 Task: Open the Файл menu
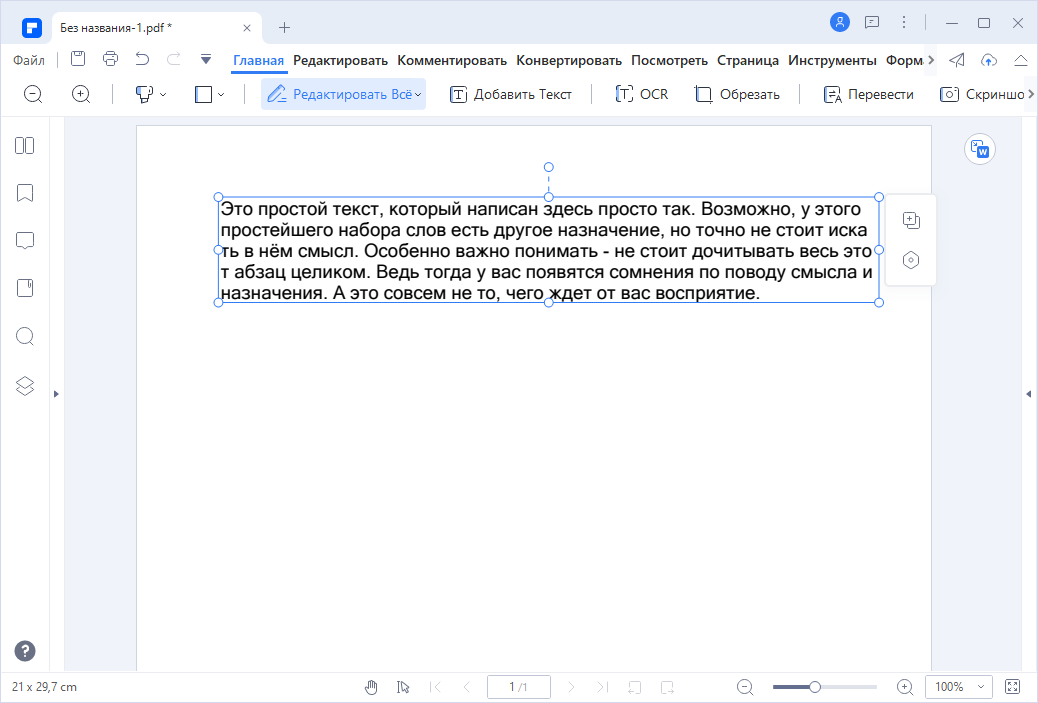click(x=29, y=60)
